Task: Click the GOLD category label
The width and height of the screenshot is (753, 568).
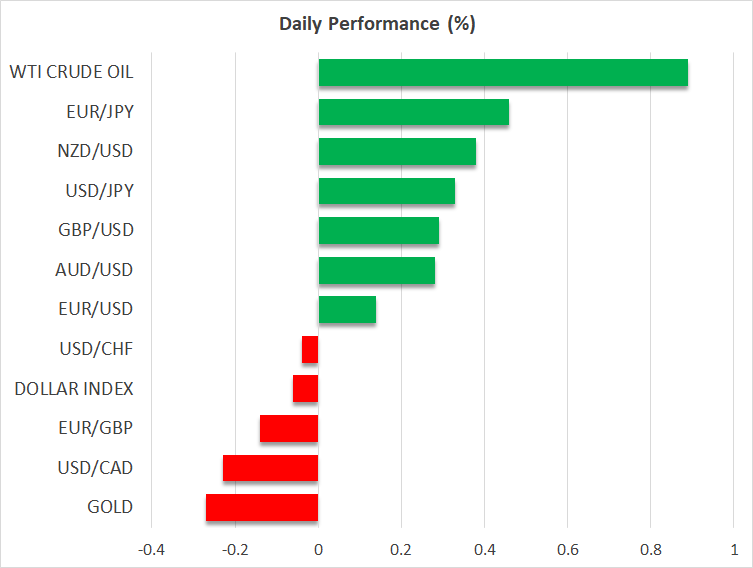Action: click(x=110, y=507)
